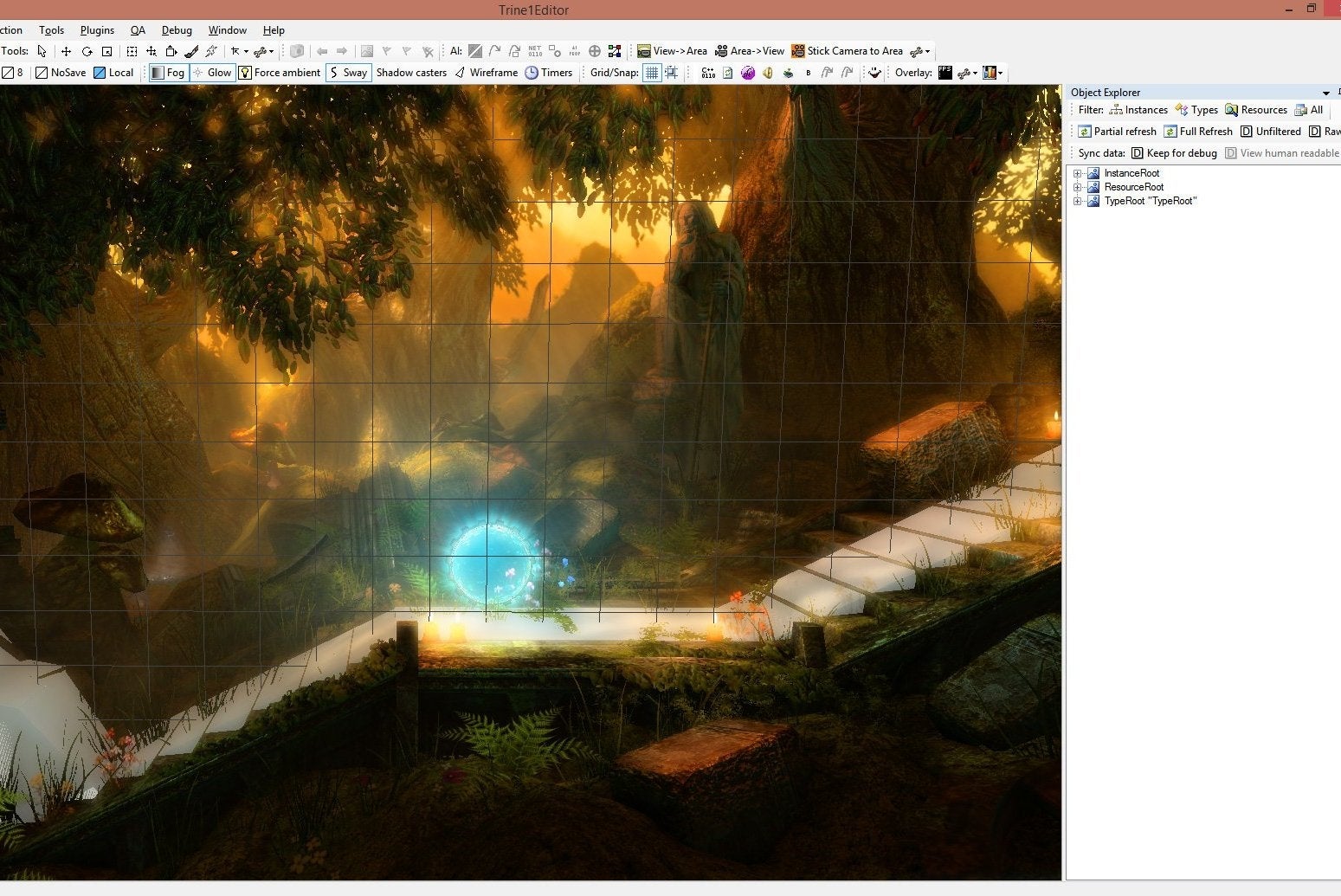Click the green page refresh icon in toolbar
The height and width of the screenshot is (896, 1341).
728,73
